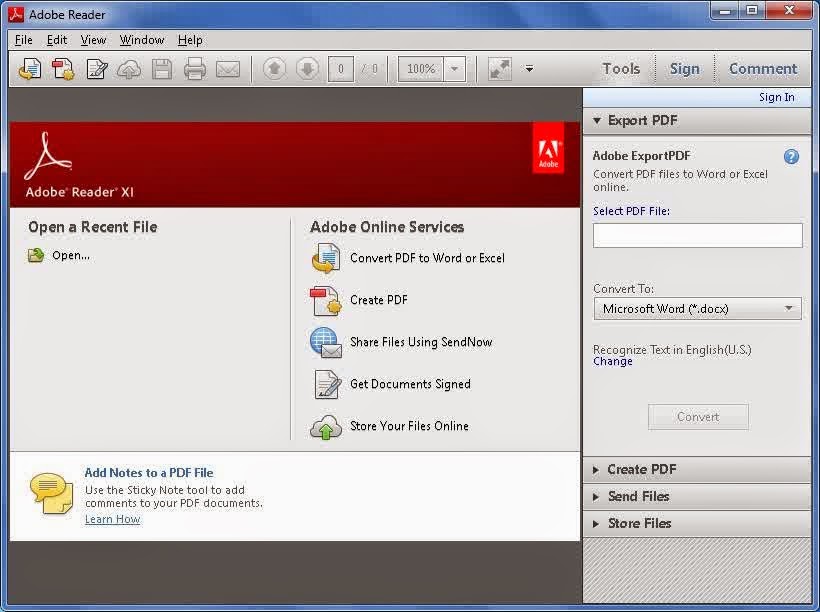Click the Share Files SendNow globe icon
The height and width of the screenshot is (612, 820).
coord(326,342)
